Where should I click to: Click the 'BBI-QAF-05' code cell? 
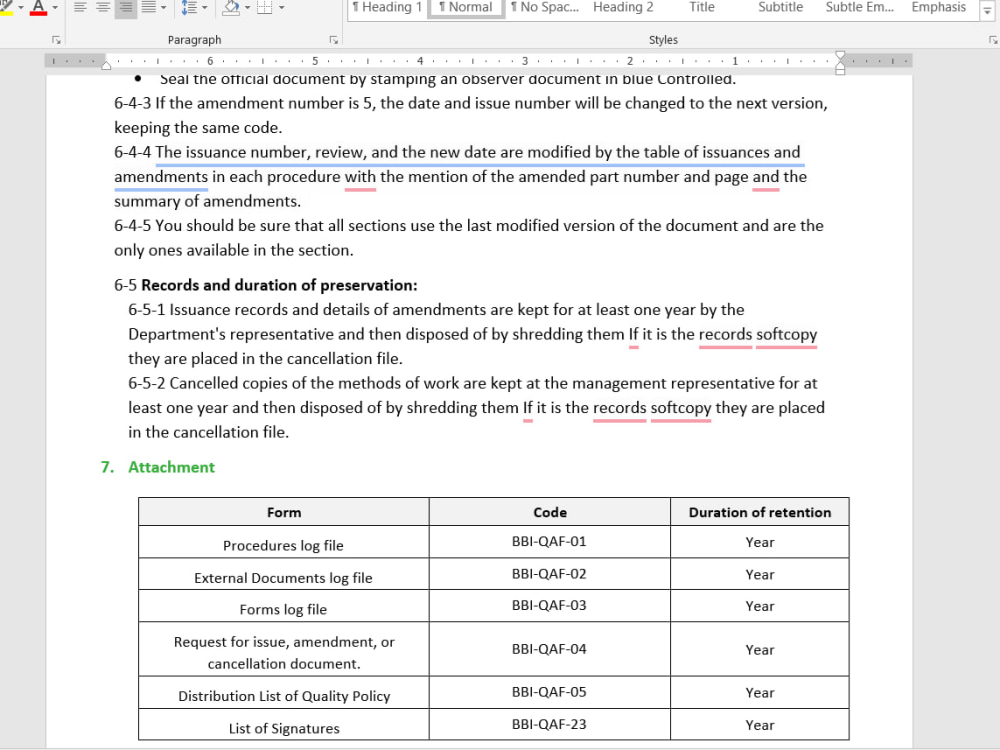pyautogui.click(x=549, y=692)
